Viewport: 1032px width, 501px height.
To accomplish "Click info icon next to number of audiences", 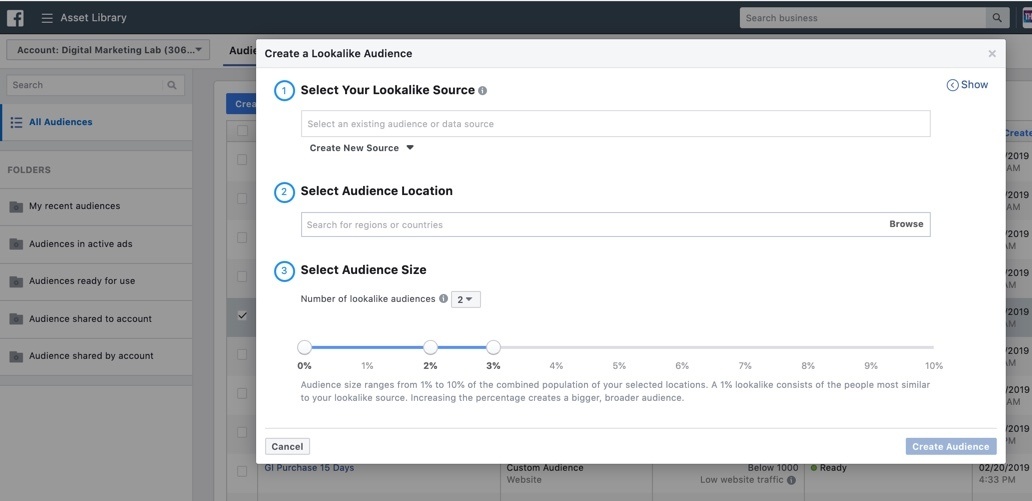I will click(x=443, y=299).
